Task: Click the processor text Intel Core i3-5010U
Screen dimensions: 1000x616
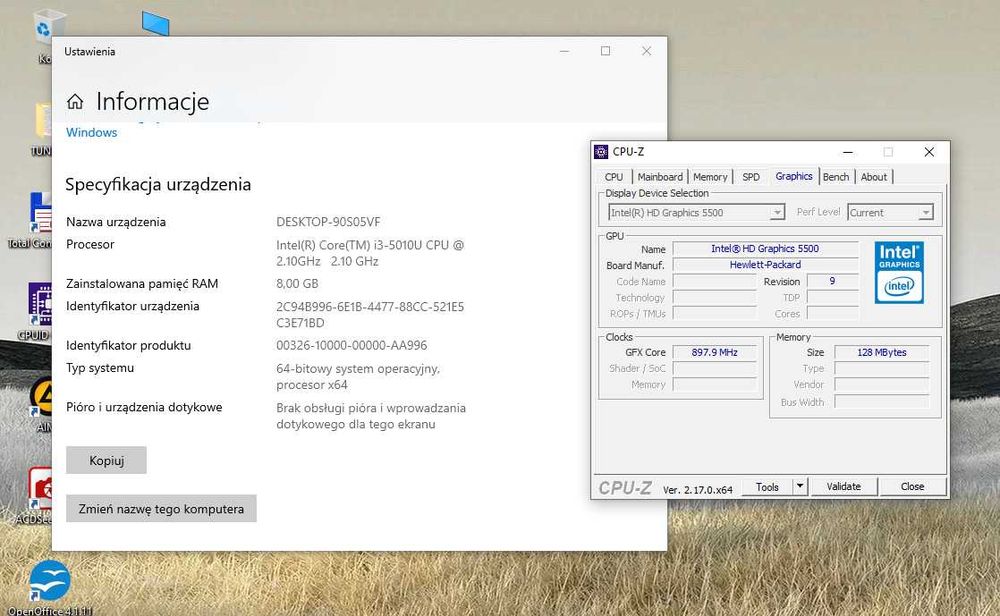Action: (370, 253)
